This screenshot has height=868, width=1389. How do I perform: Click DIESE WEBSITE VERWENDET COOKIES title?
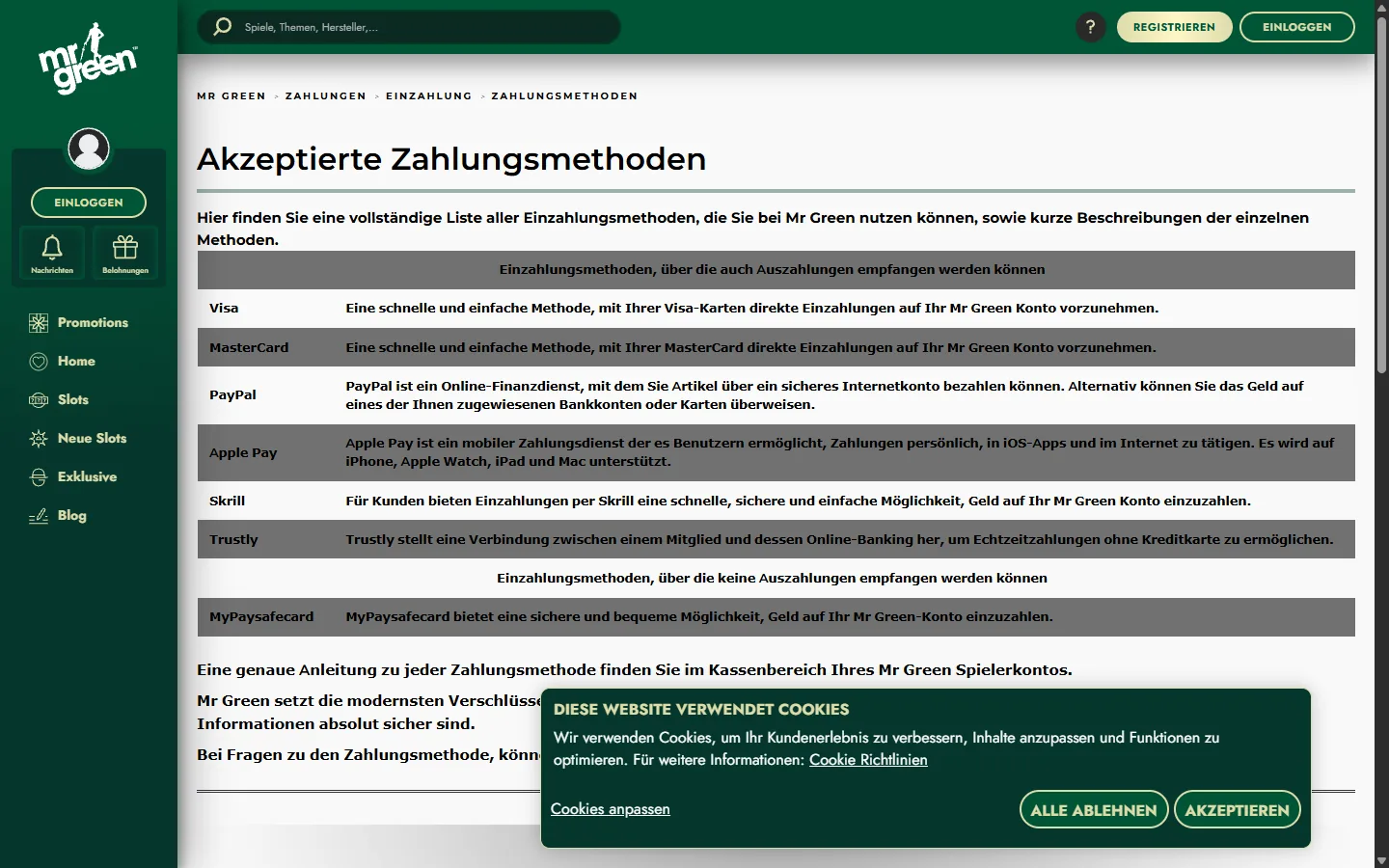pyautogui.click(x=701, y=710)
